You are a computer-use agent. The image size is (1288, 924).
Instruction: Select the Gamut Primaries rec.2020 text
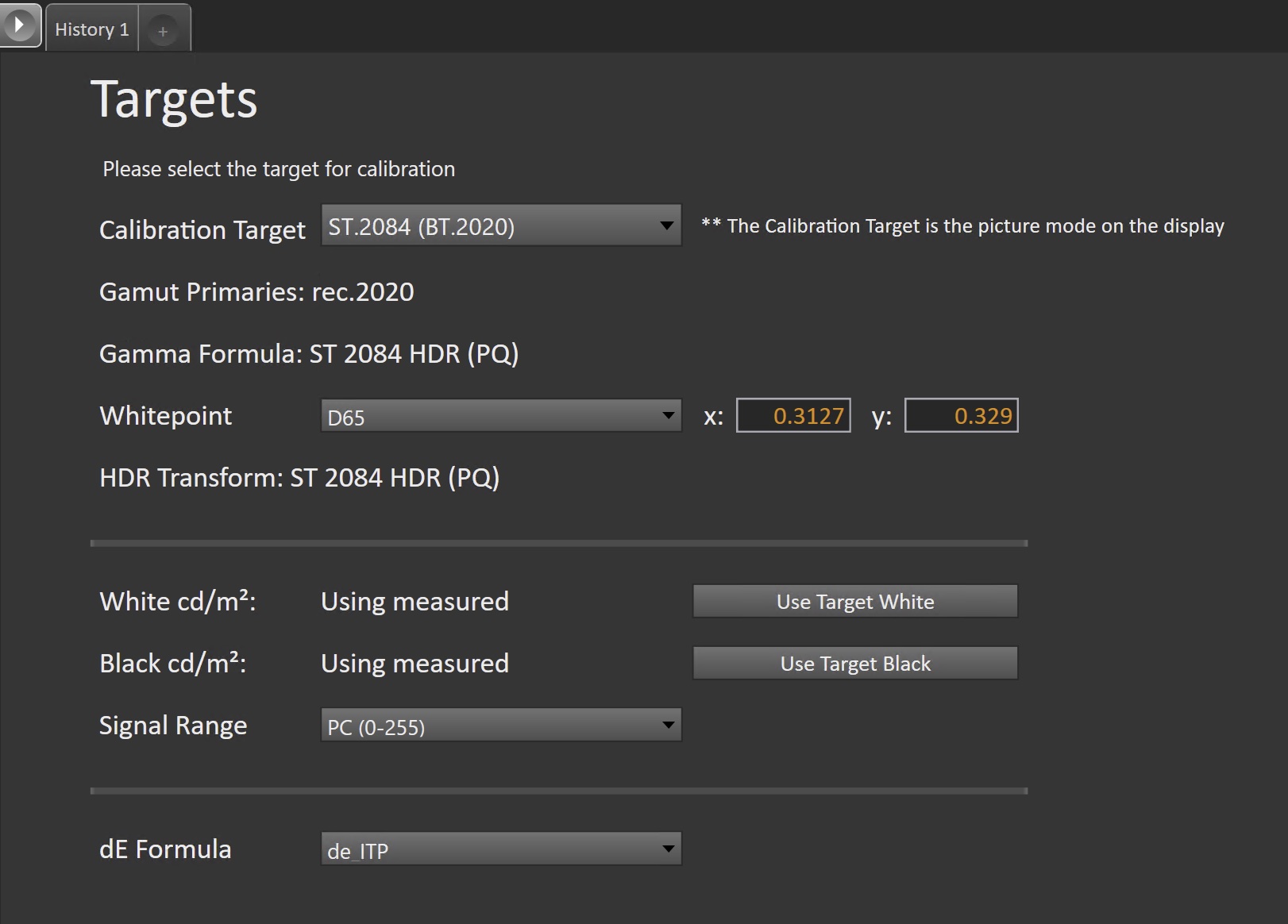[256, 292]
